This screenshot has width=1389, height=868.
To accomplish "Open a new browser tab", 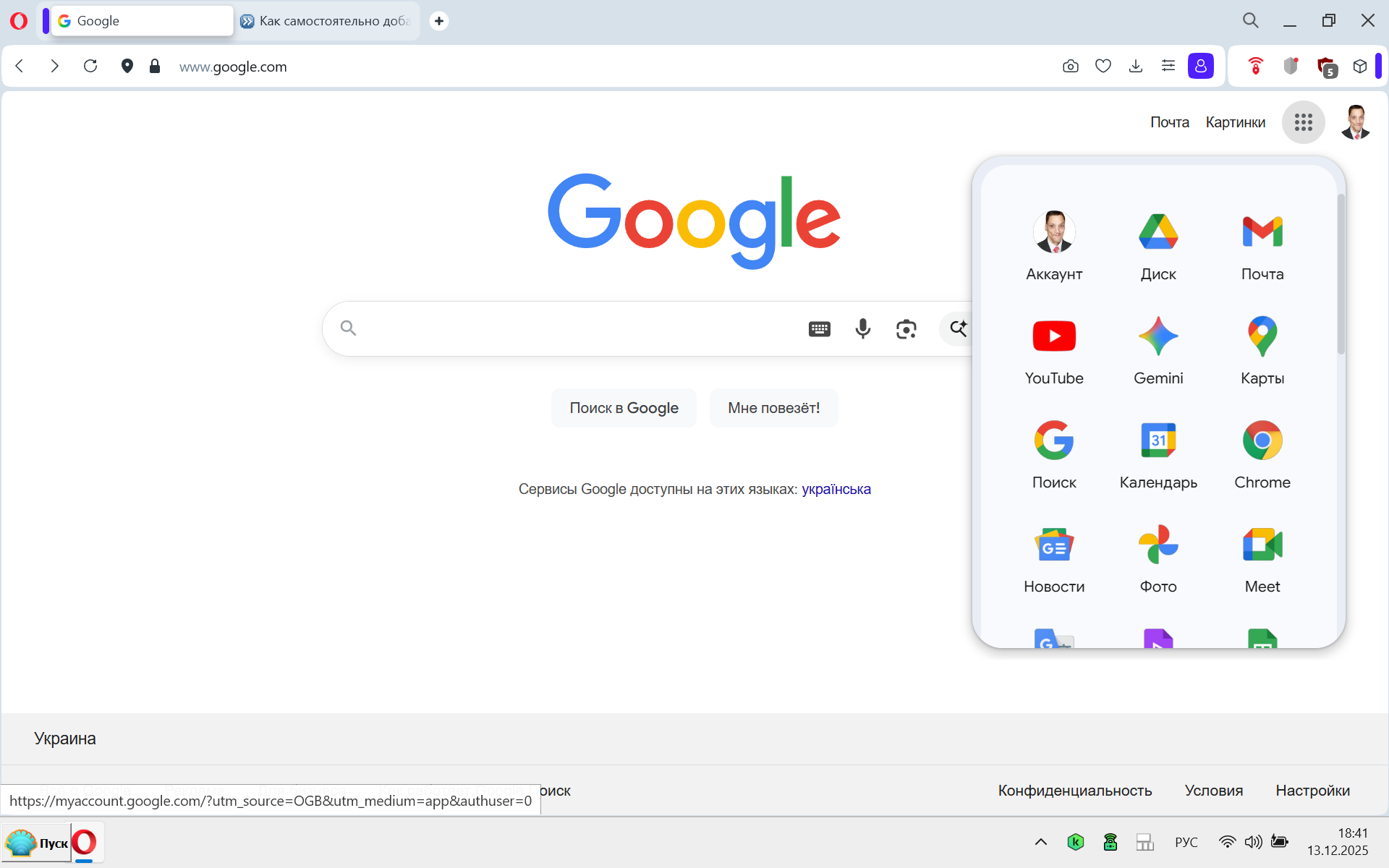I will point(438,21).
